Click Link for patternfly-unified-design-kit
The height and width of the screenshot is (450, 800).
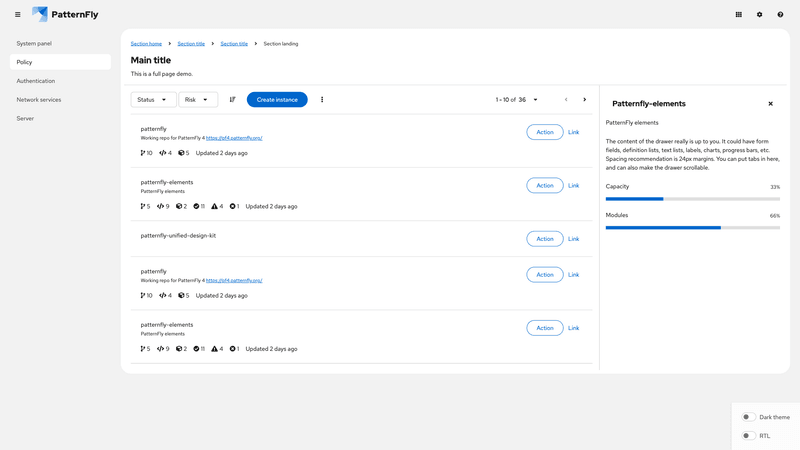pos(573,239)
